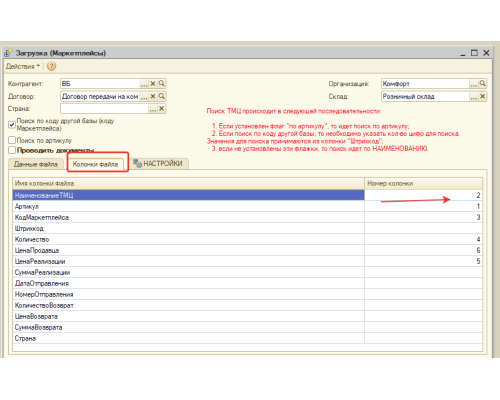
Task: Select the Колонки файла tab
Action: pos(95,164)
